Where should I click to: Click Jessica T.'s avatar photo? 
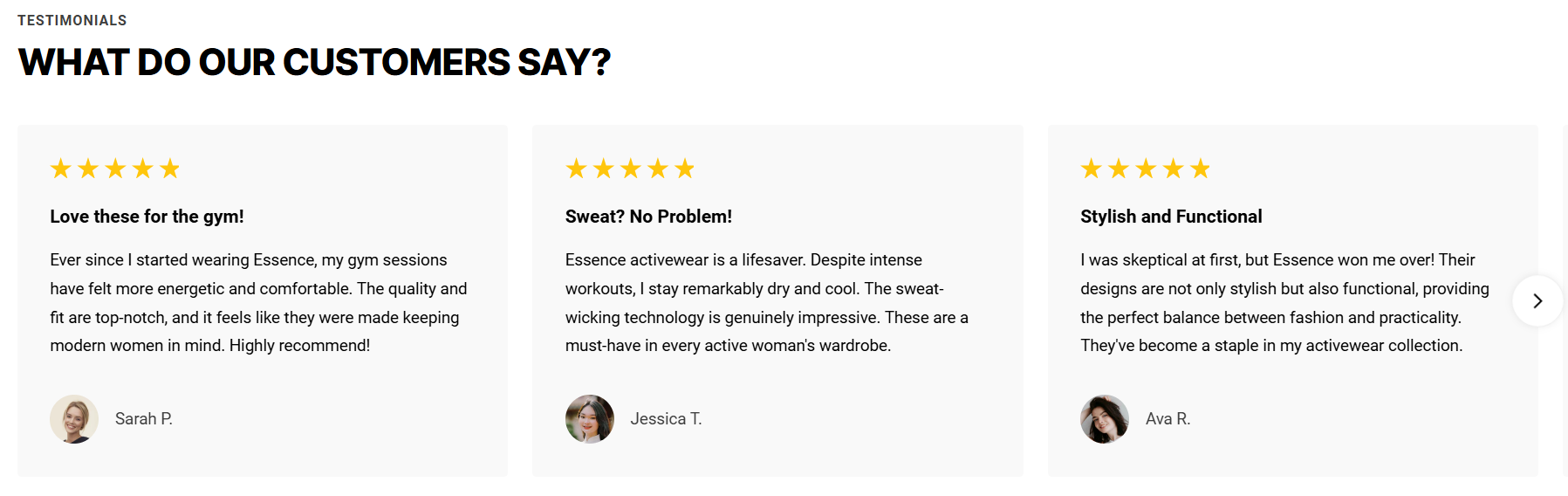pyautogui.click(x=590, y=419)
